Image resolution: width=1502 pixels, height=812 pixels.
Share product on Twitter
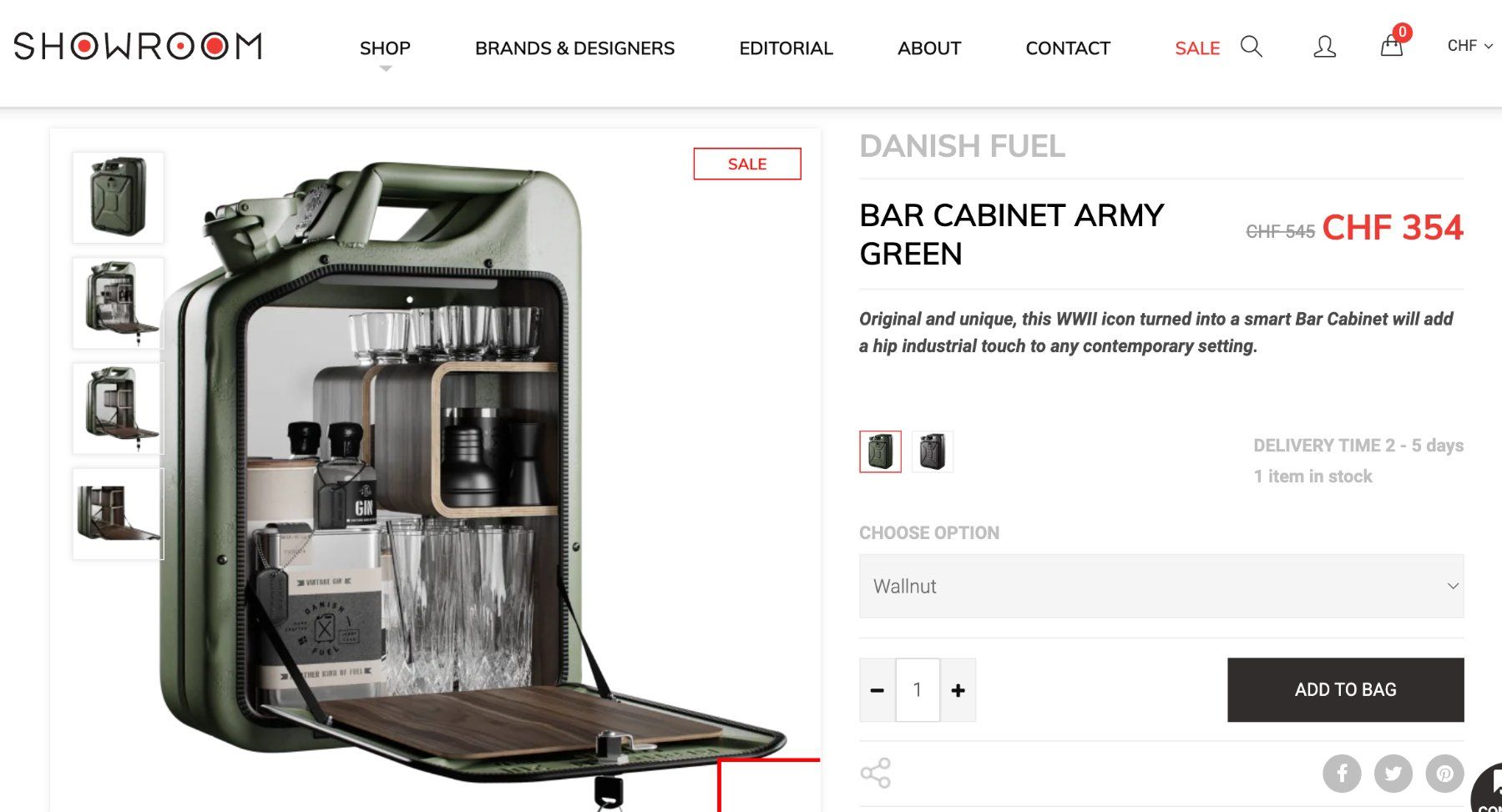pyautogui.click(x=1393, y=773)
